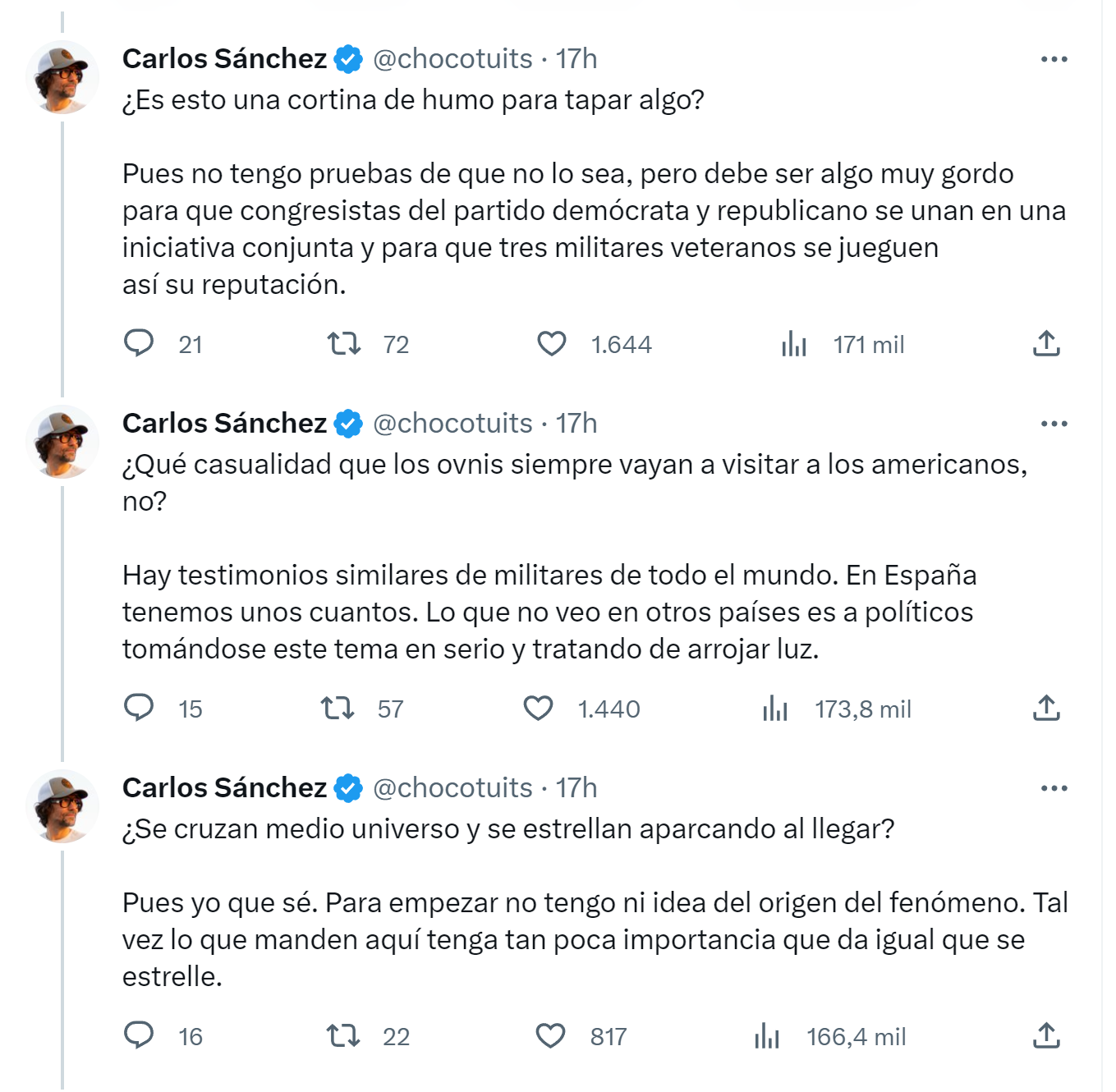
Task: Retweet the tweet with 57 retweets
Action: [338, 708]
